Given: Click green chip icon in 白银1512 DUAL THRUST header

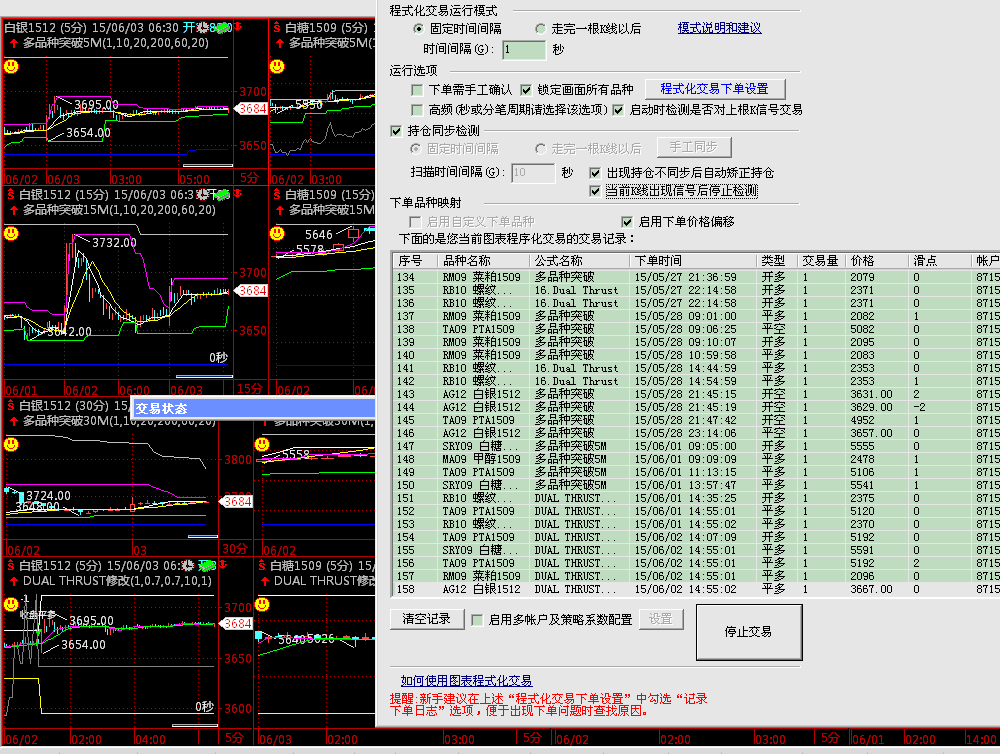Looking at the screenshot, I should [207, 566].
